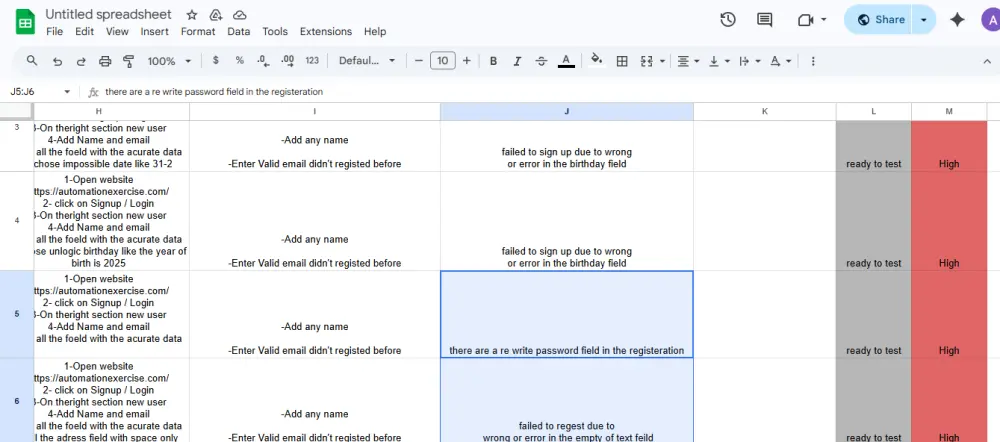Open the account avatar

[990, 20]
